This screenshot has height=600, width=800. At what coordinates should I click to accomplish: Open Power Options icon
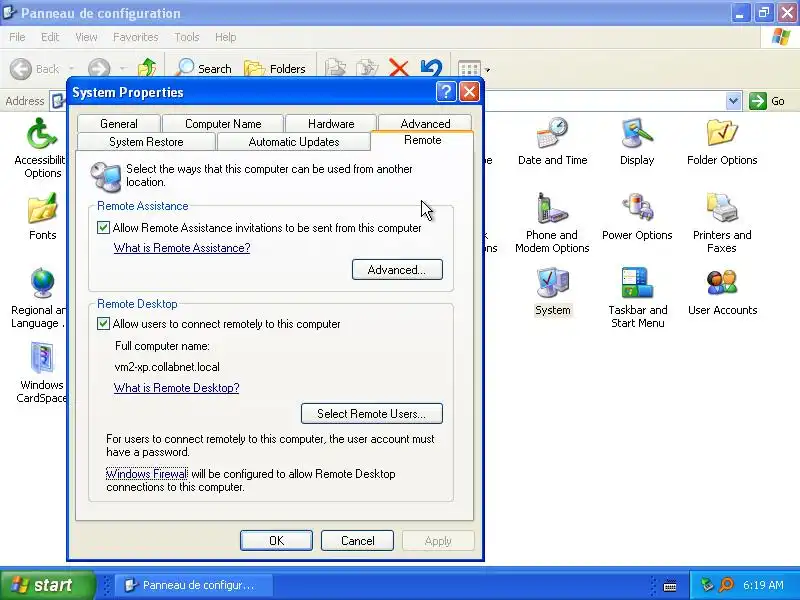tap(637, 216)
